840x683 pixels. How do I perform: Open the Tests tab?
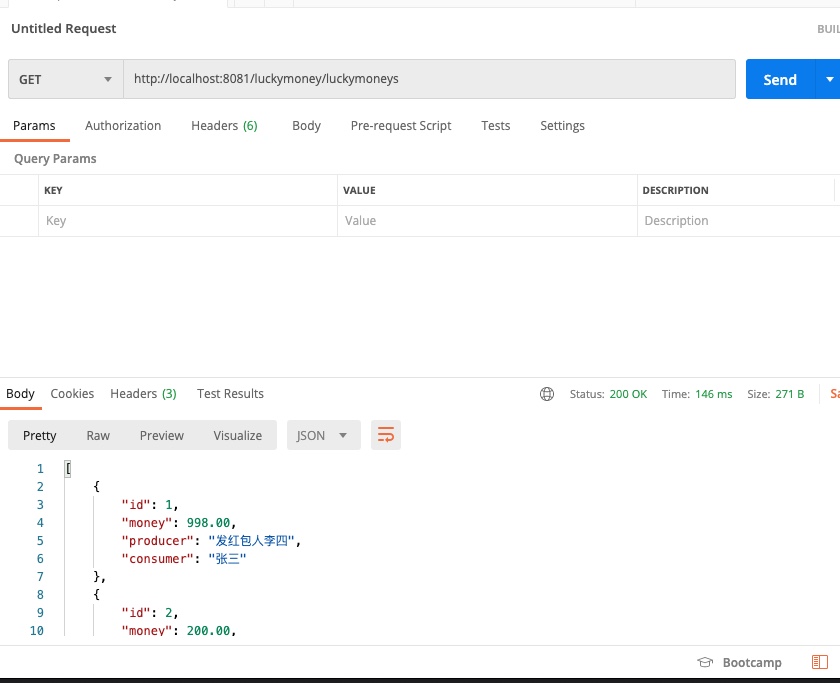pyautogui.click(x=495, y=126)
